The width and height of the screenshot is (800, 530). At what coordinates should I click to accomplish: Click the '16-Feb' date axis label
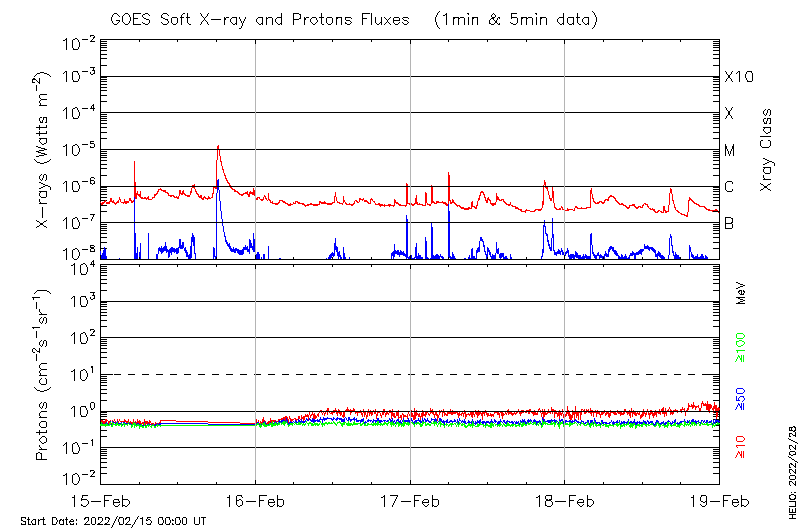coord(256,500)
